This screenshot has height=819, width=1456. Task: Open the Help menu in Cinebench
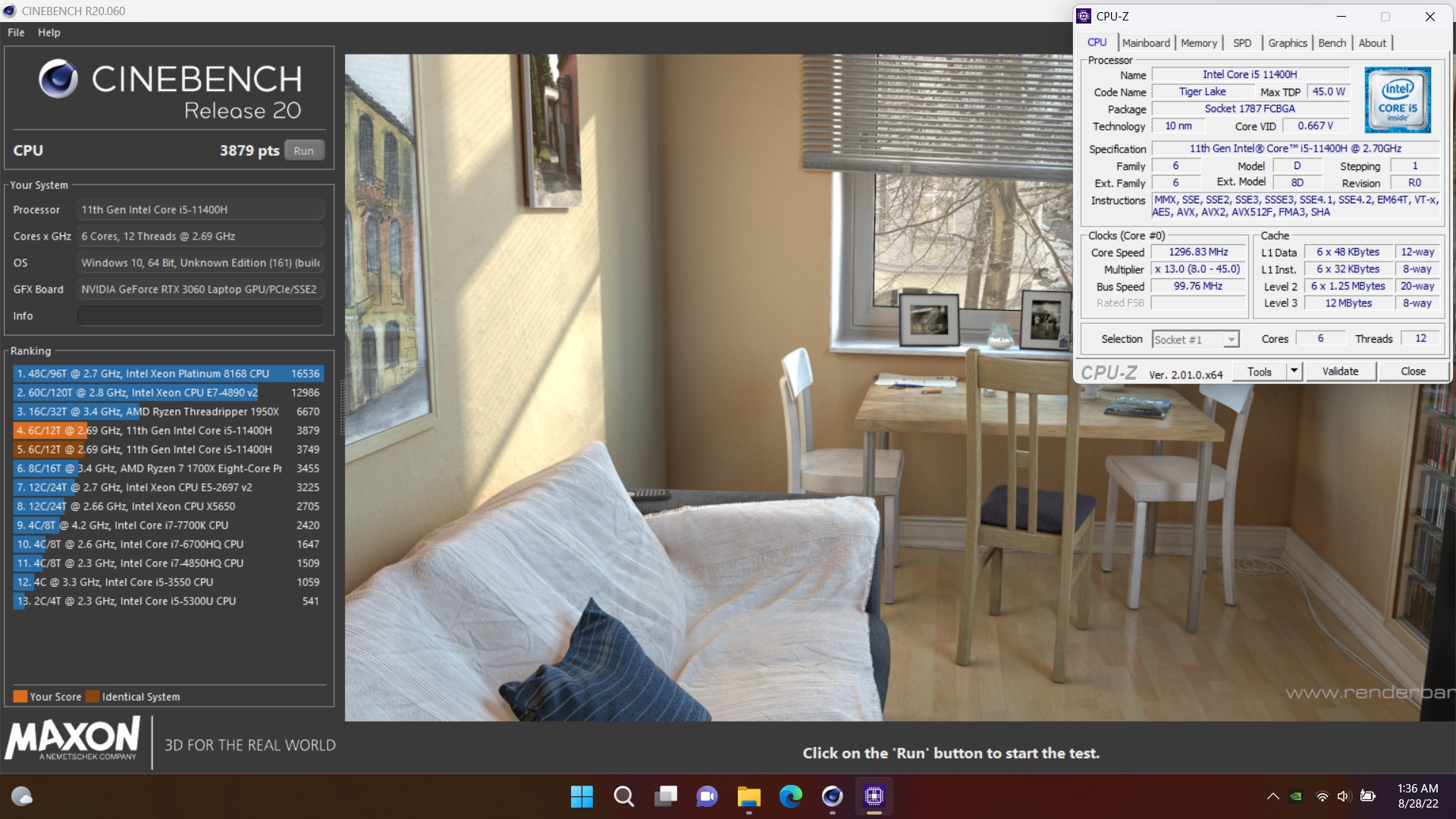[49, 33]
